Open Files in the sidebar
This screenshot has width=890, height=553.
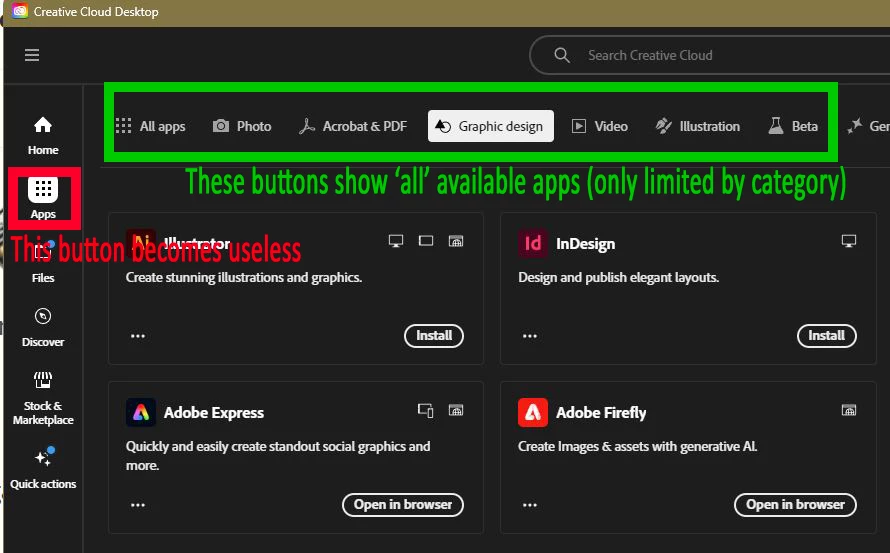pos(43,262)
